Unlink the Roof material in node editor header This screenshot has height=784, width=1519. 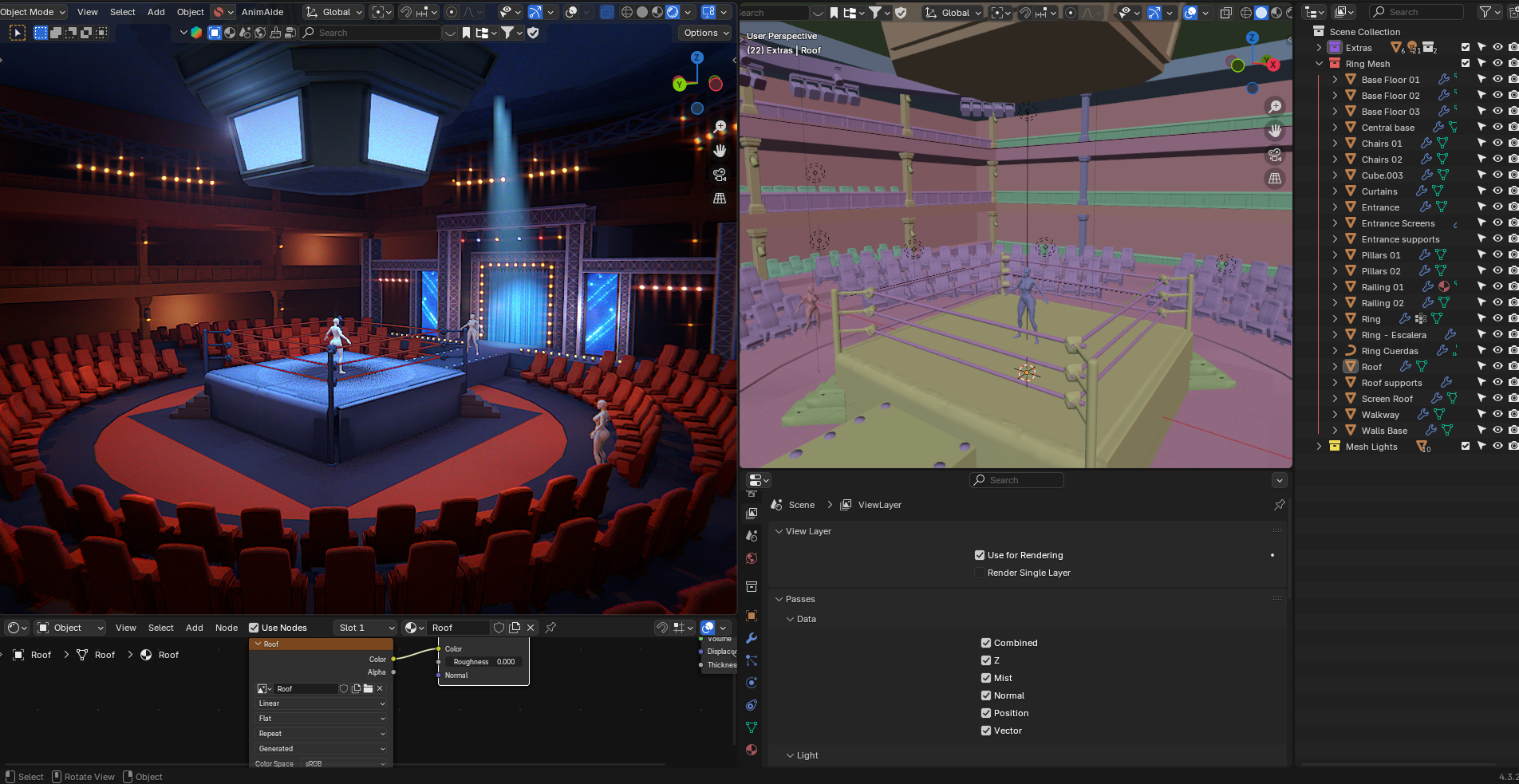point(531,628)
